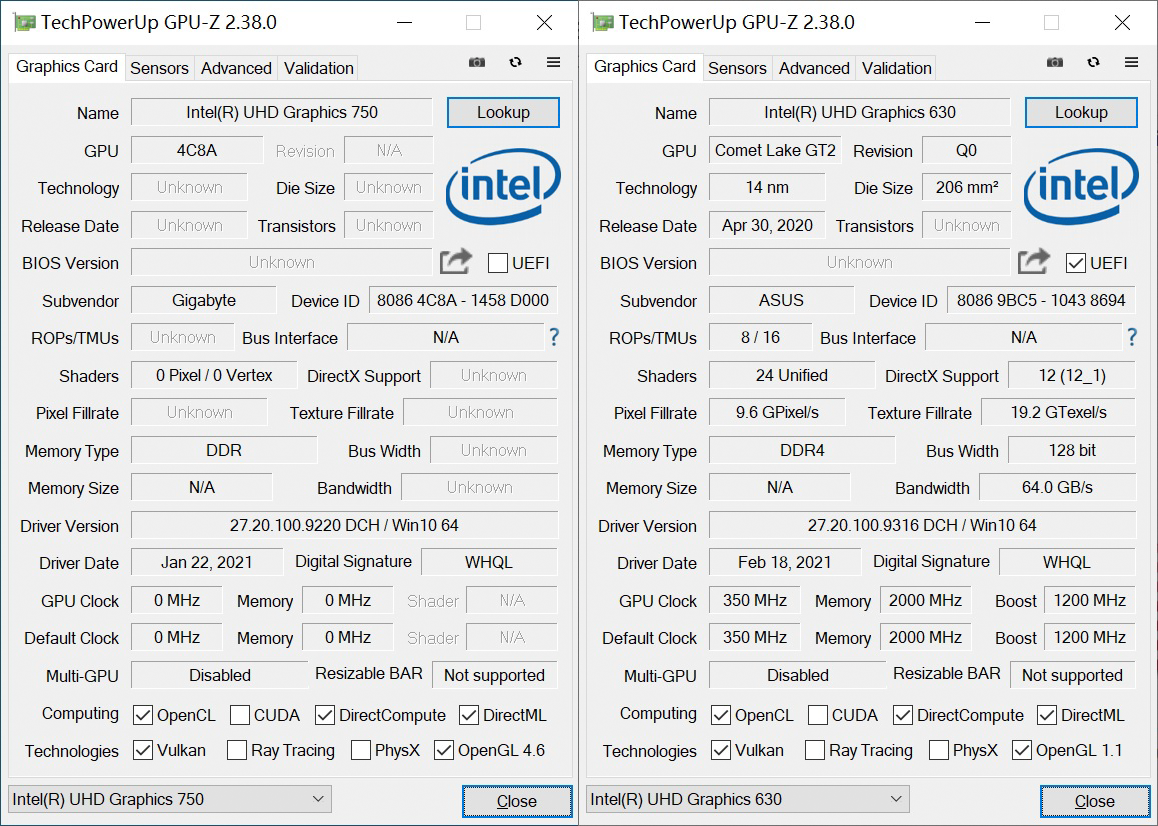The image size is (1158, 826).
Task: Click Bus Interface question mark in left window
Action: click(x=554, y=338)
